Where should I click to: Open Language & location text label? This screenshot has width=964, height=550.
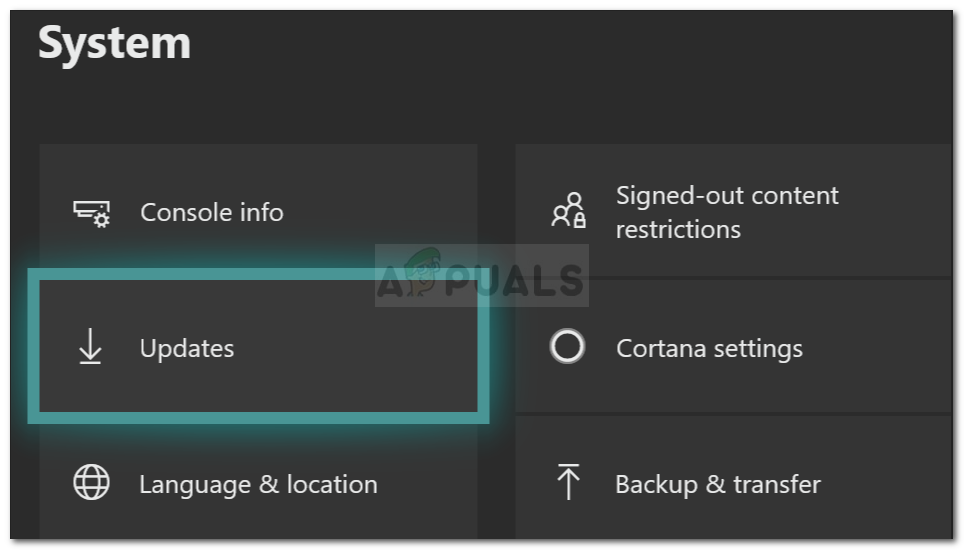[x=258, y=485]
